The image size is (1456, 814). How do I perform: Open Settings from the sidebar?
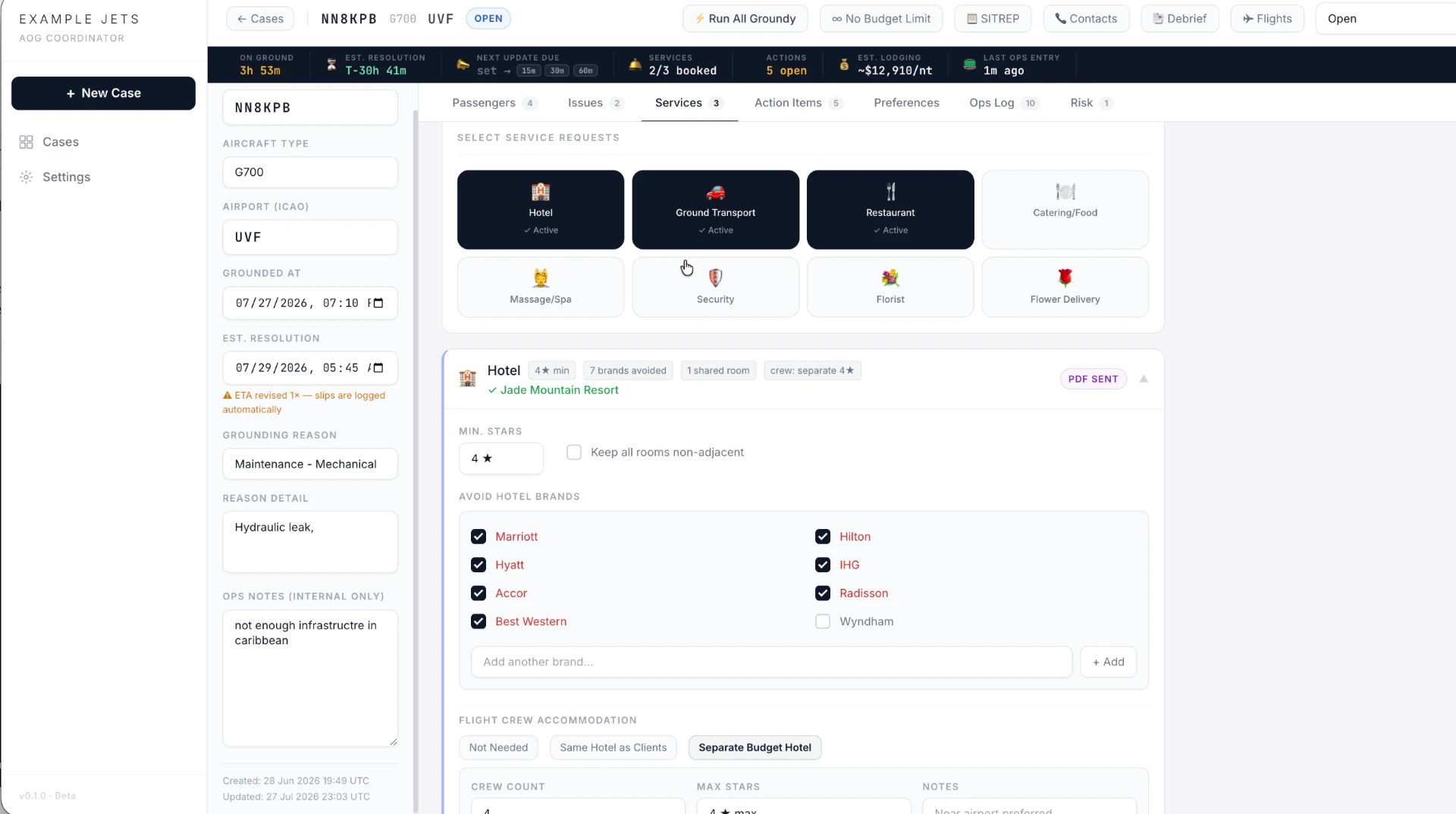coord(66,177)
